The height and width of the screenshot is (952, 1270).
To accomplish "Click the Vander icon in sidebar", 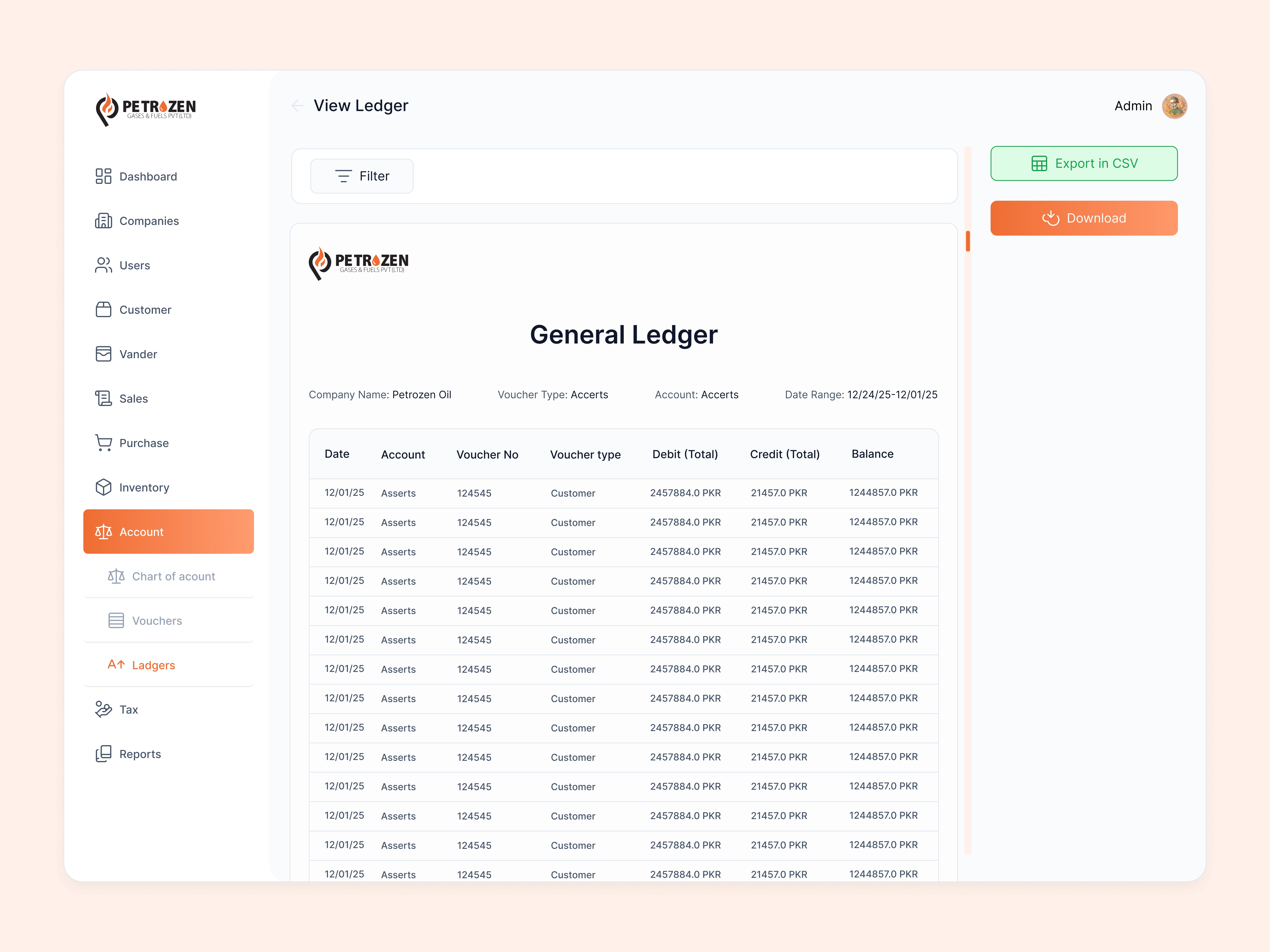I will coord(103,354).
